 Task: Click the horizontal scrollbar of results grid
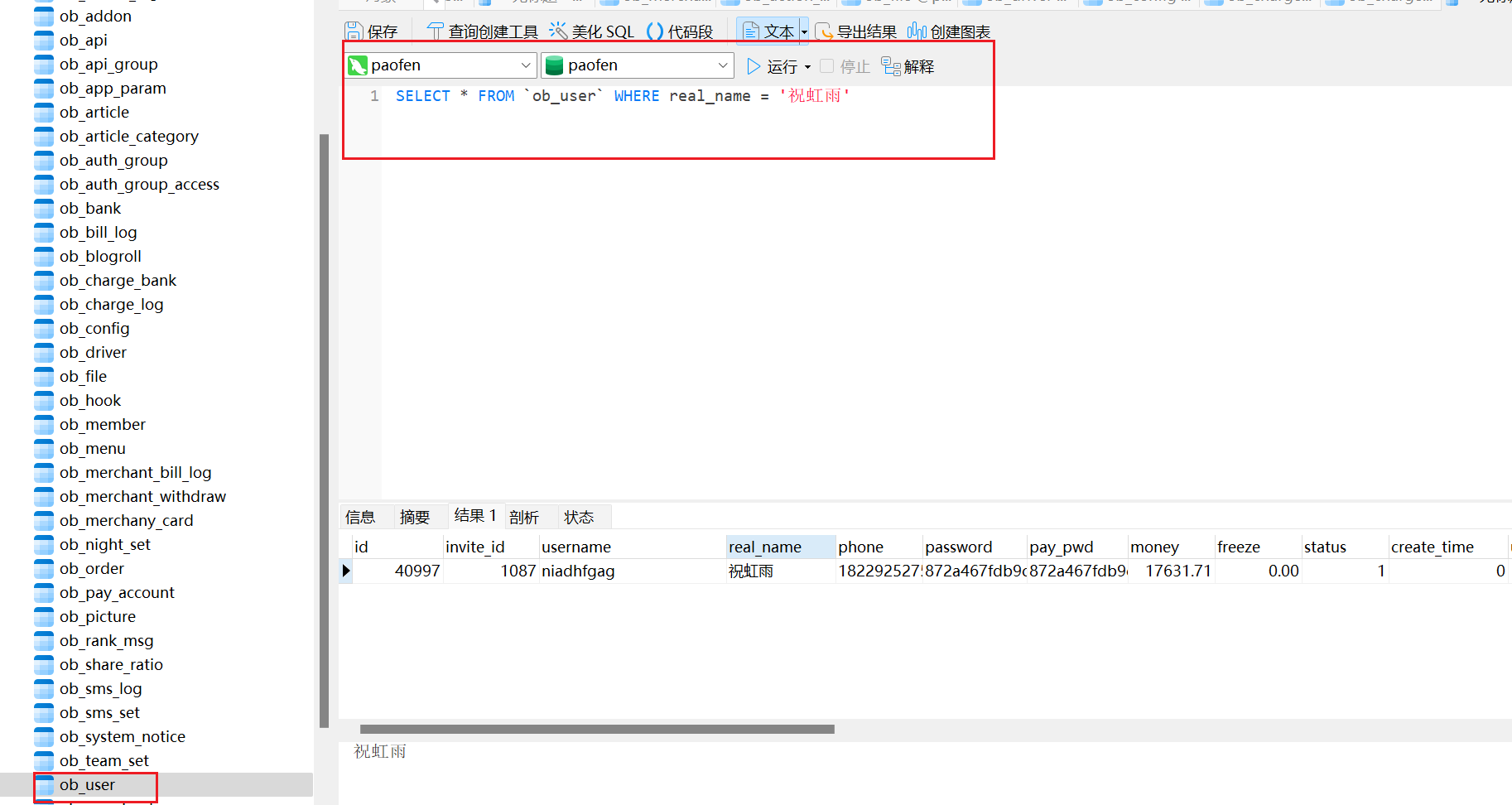coord(596,730)
